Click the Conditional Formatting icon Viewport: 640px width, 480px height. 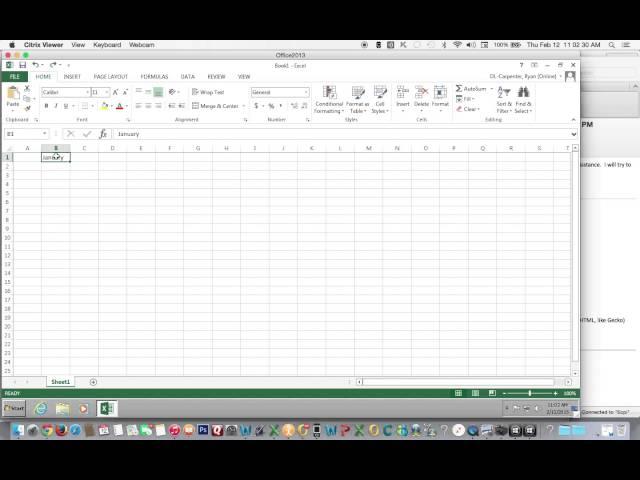pos(329,93)
